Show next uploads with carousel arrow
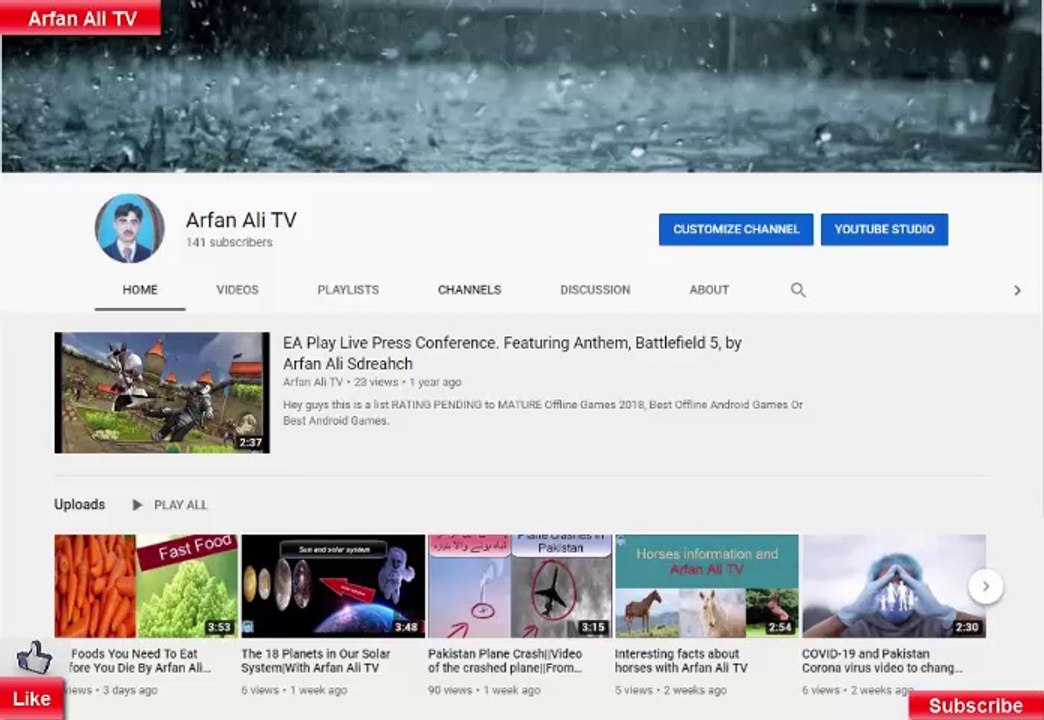 click(985, 586)
